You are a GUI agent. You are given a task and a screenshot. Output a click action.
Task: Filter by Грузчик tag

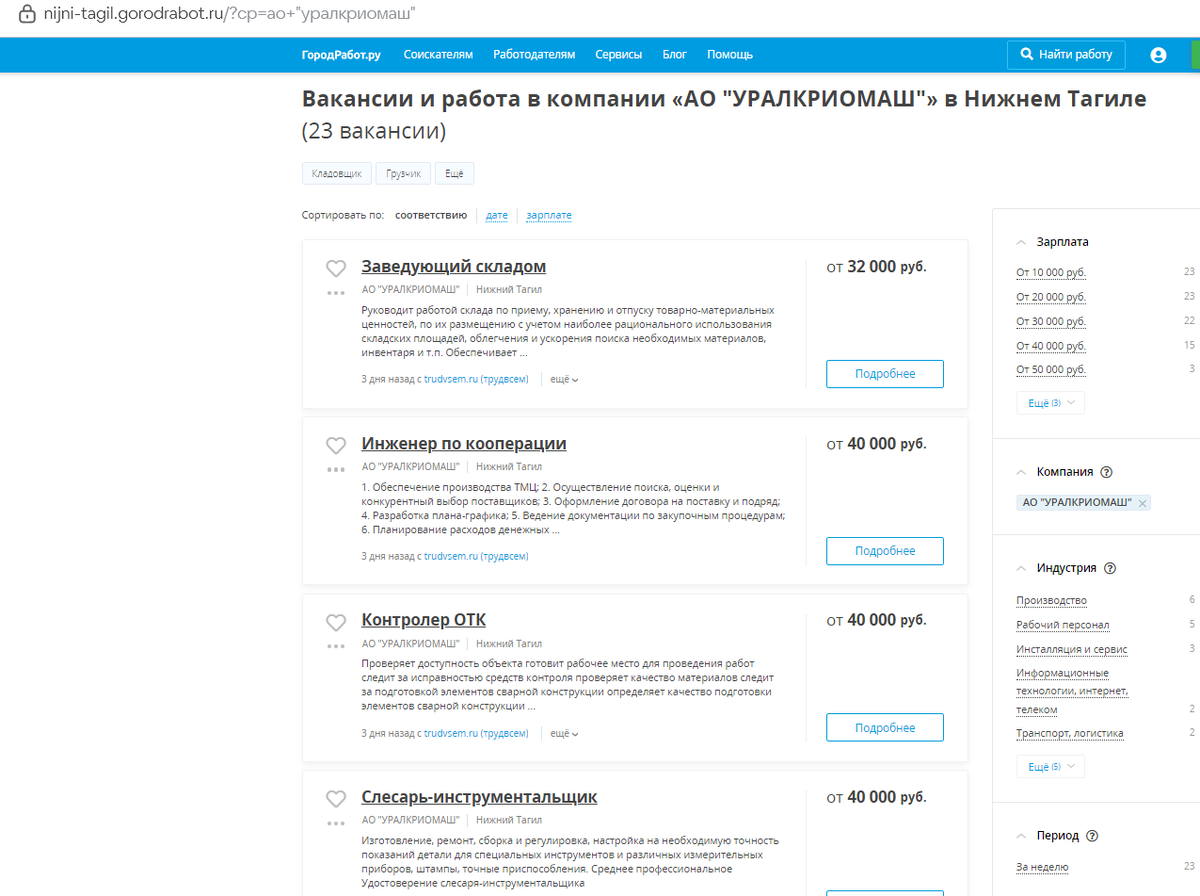[403, 174]
